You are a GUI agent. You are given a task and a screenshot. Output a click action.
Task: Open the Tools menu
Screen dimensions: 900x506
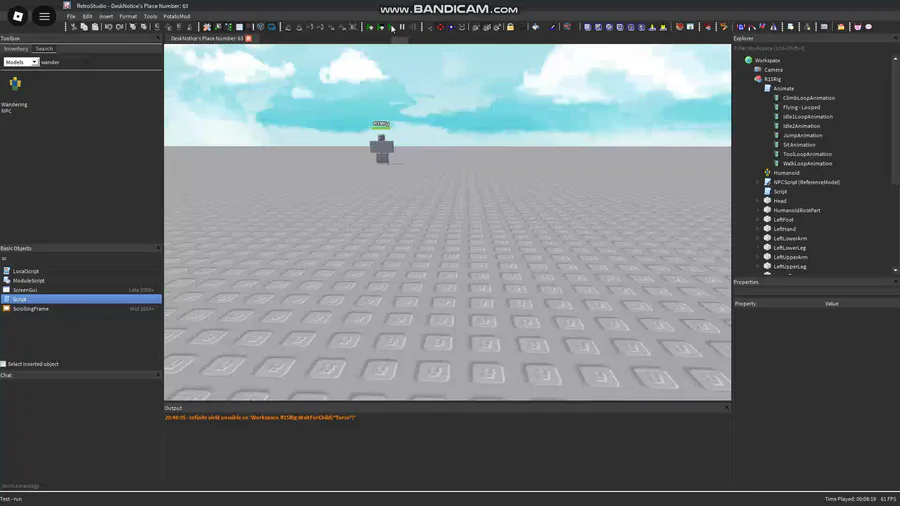(150, 17)
